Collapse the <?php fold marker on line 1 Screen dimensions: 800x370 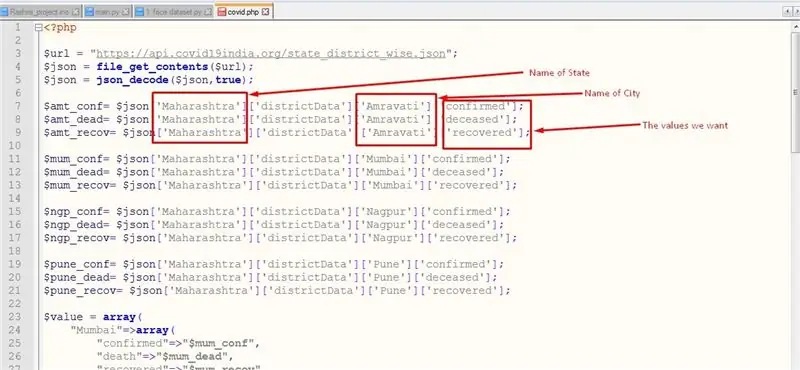pos(38,28)
